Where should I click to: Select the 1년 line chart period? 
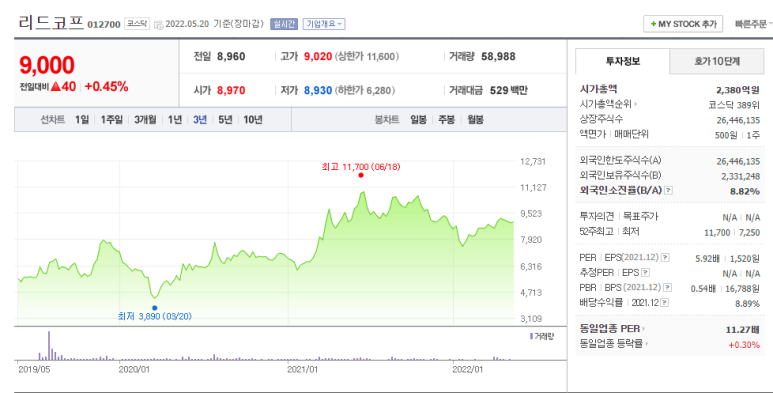pyautogui.click(x=175, y=119)
